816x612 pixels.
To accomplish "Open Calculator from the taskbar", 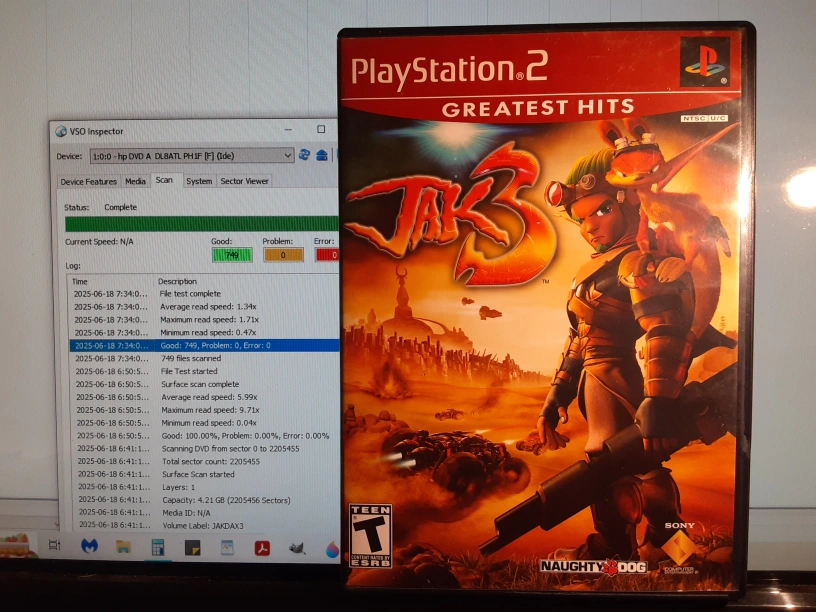I will [157, 546].
